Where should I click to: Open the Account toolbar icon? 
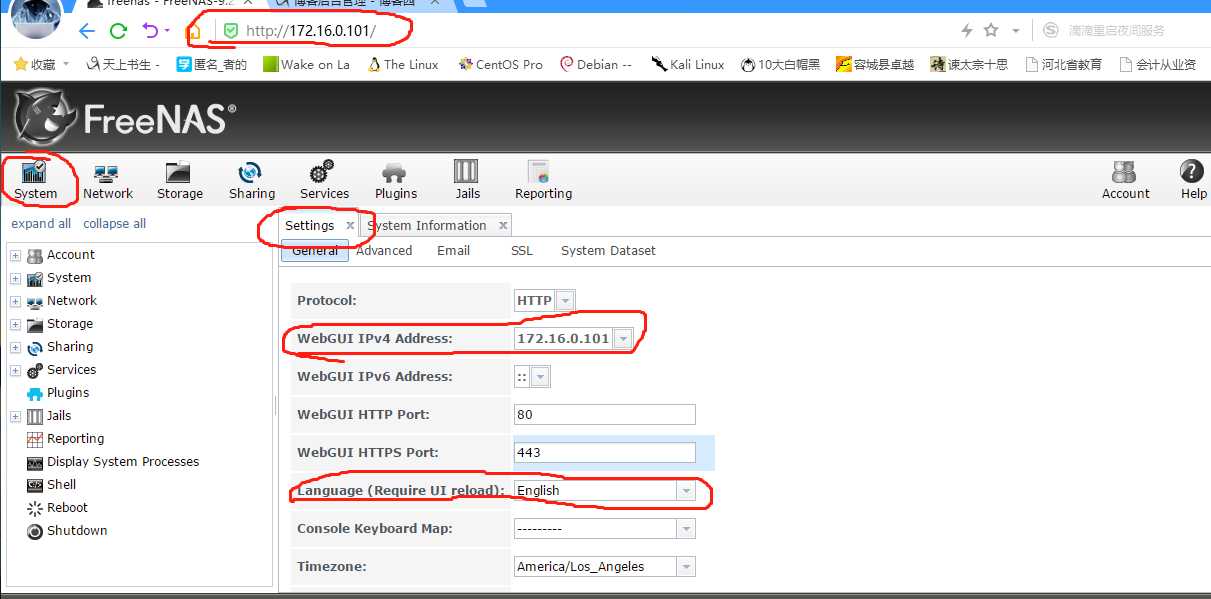(x=1125, y=180)
